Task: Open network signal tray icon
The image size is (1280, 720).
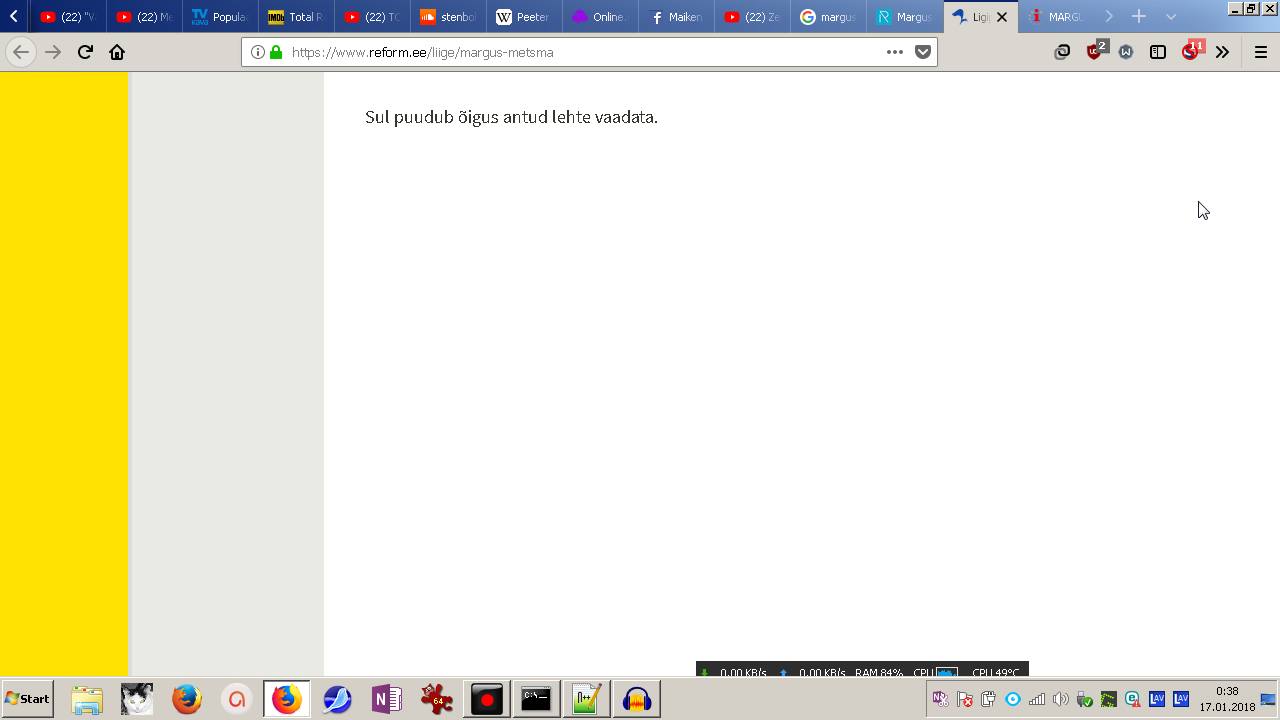Action: [x=1037, y=699]
